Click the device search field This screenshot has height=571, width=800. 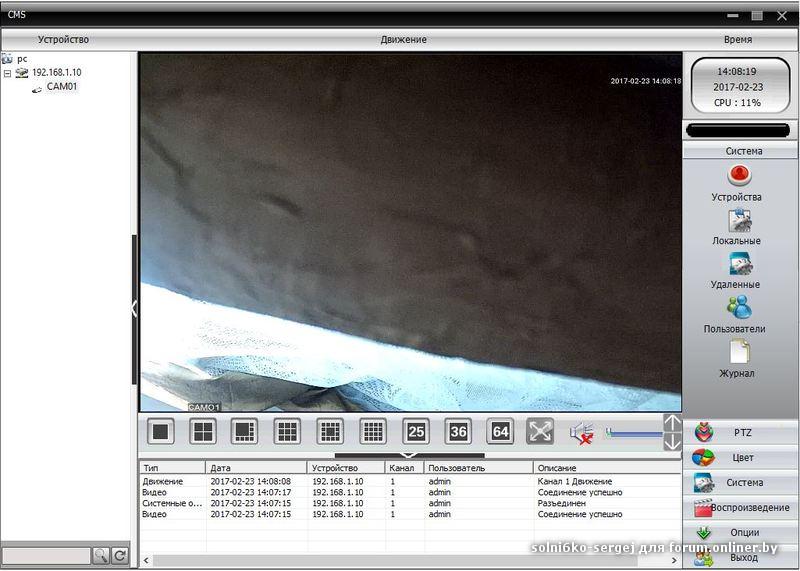[46, 556]
